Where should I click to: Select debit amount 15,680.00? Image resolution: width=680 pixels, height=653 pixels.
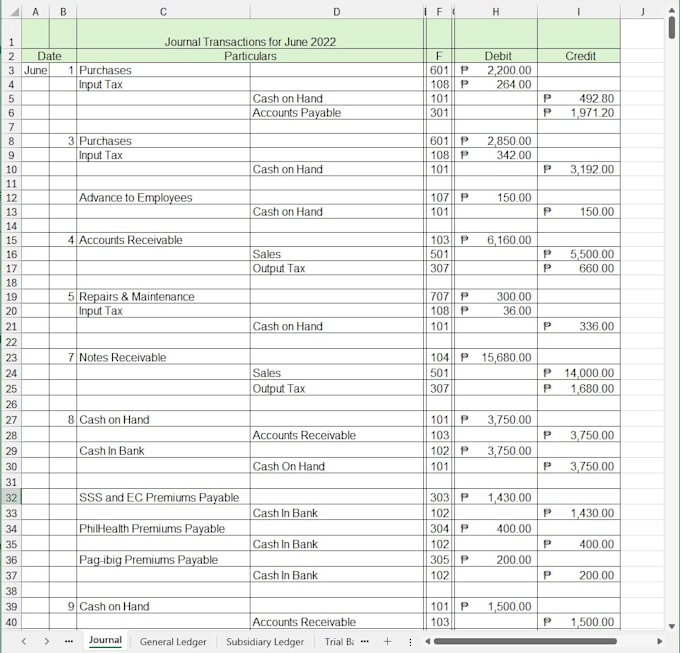tap(496, 357)
